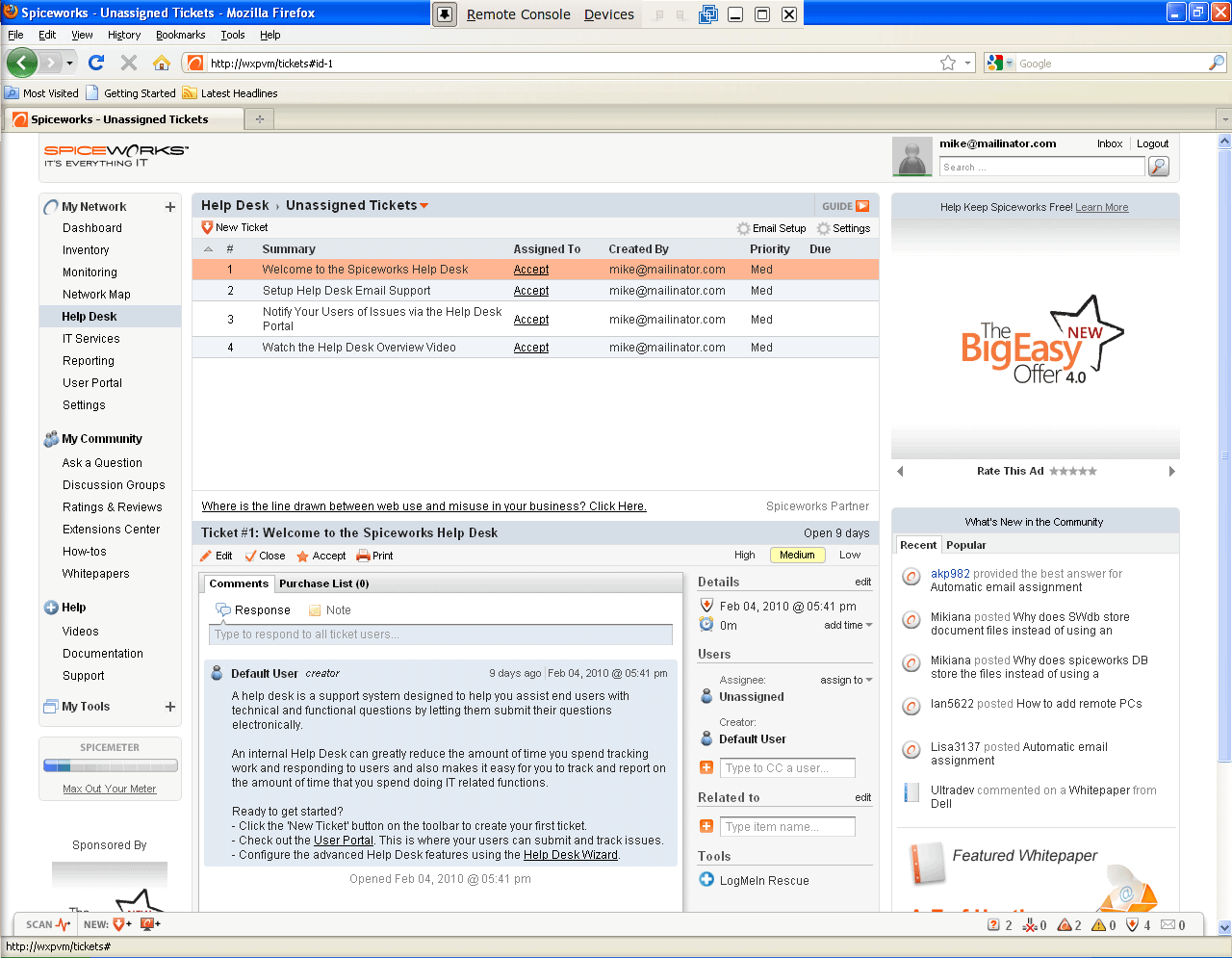1232x958 pixels.
Task: Click the envelope count icon in footer
Action: point(1168,925)
